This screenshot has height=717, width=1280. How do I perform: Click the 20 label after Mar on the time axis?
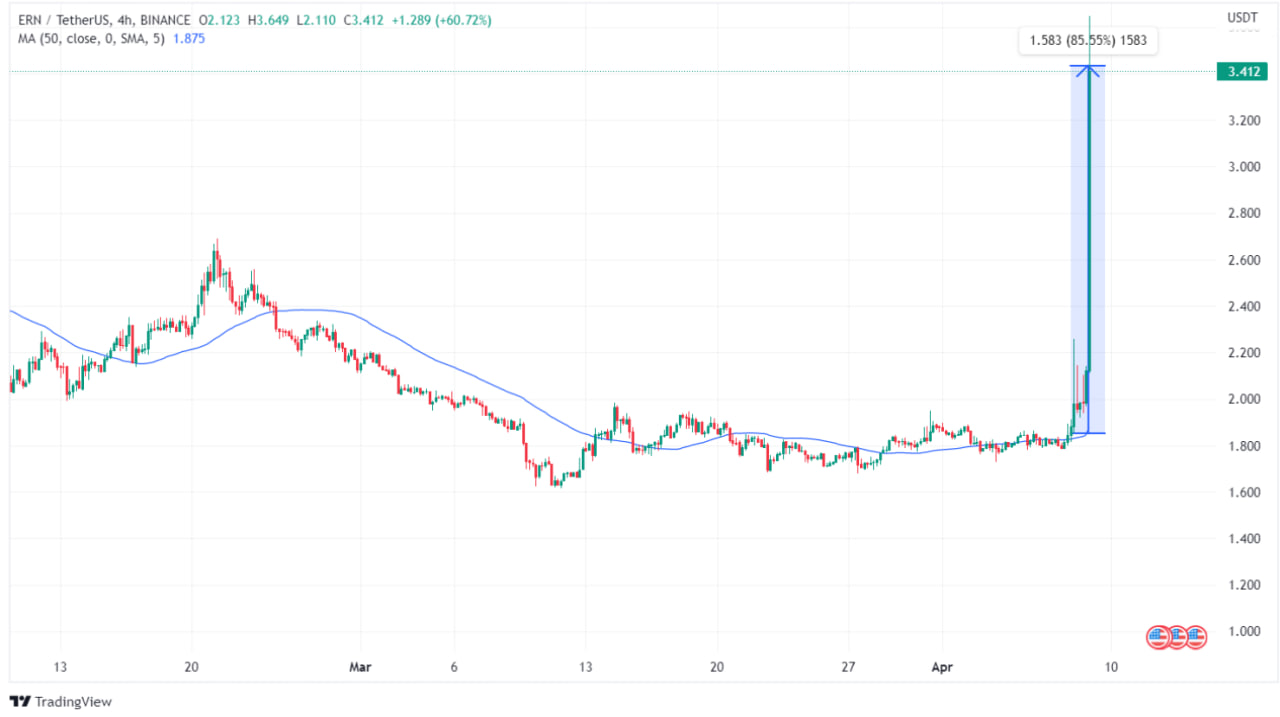point(716,667)
